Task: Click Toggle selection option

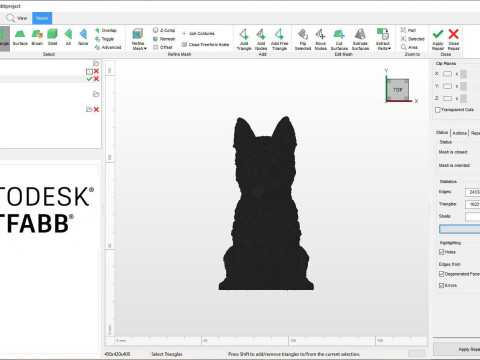Action: 105,39
